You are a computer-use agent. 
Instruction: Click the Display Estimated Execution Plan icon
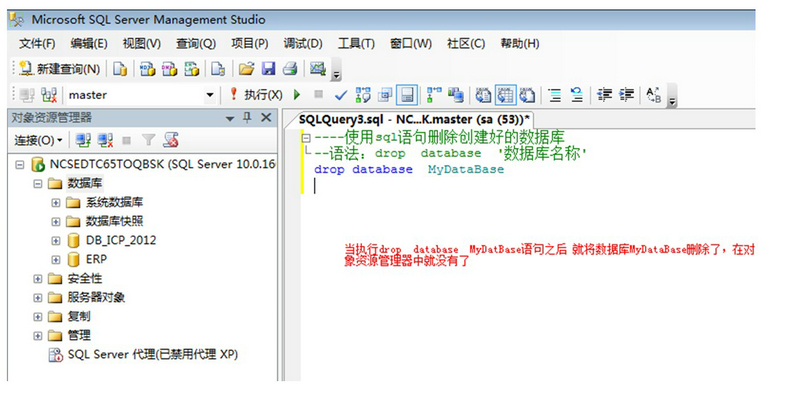(363, 95)
